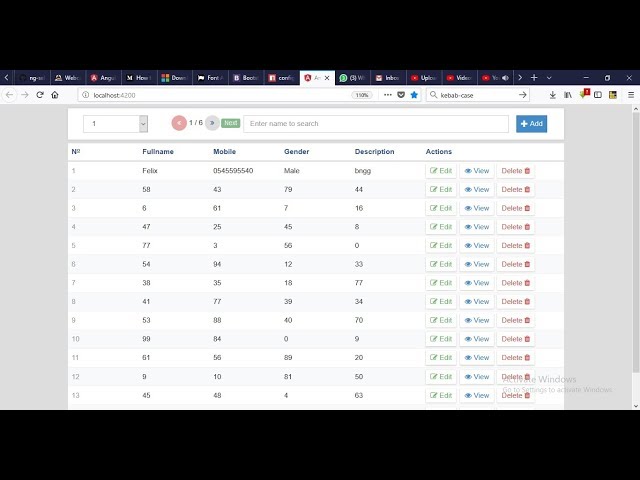Edit row 6

coord(441,264)
